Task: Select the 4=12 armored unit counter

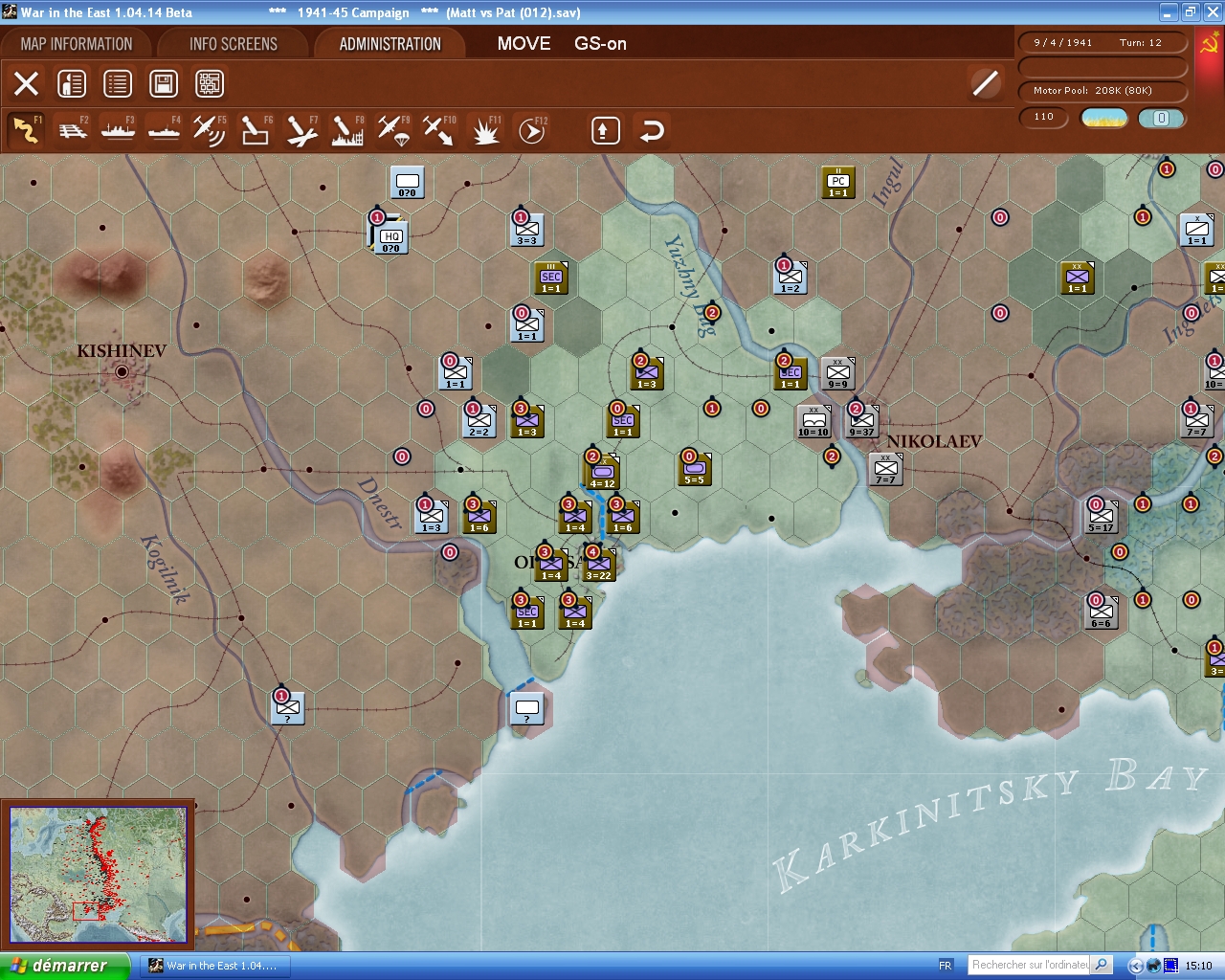Action: click(x=602, y=472)
